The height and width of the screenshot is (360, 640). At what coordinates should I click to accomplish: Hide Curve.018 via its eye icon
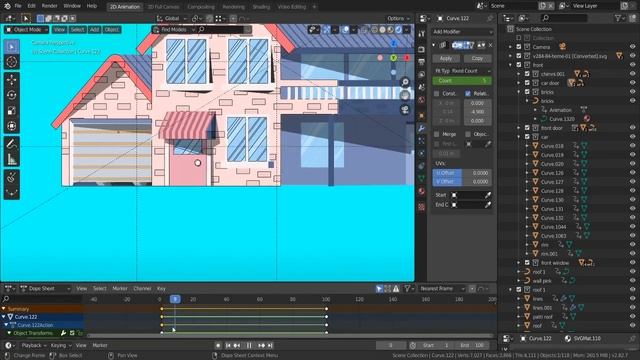[632, 146]
